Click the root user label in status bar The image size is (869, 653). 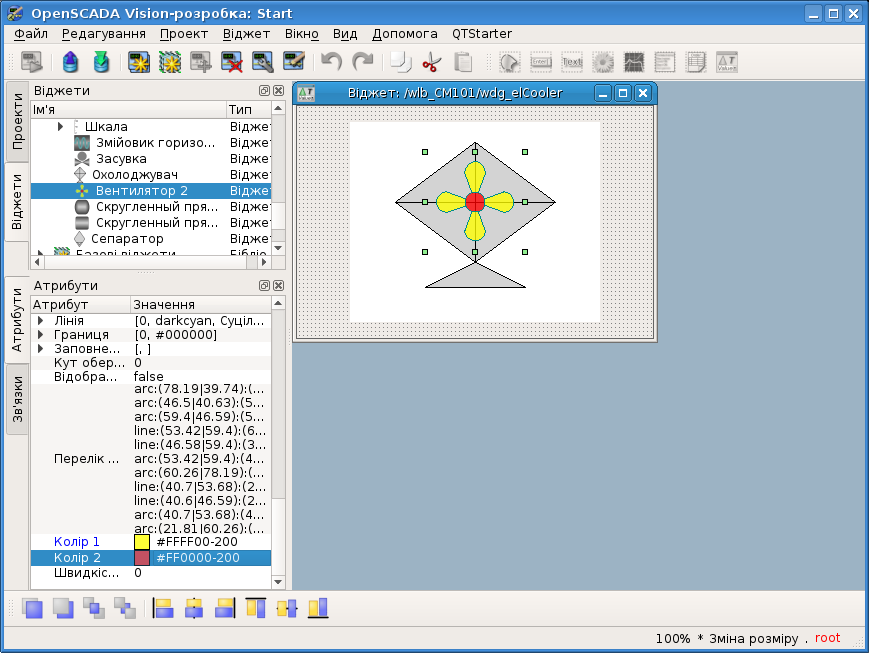[x=827, y=638]
